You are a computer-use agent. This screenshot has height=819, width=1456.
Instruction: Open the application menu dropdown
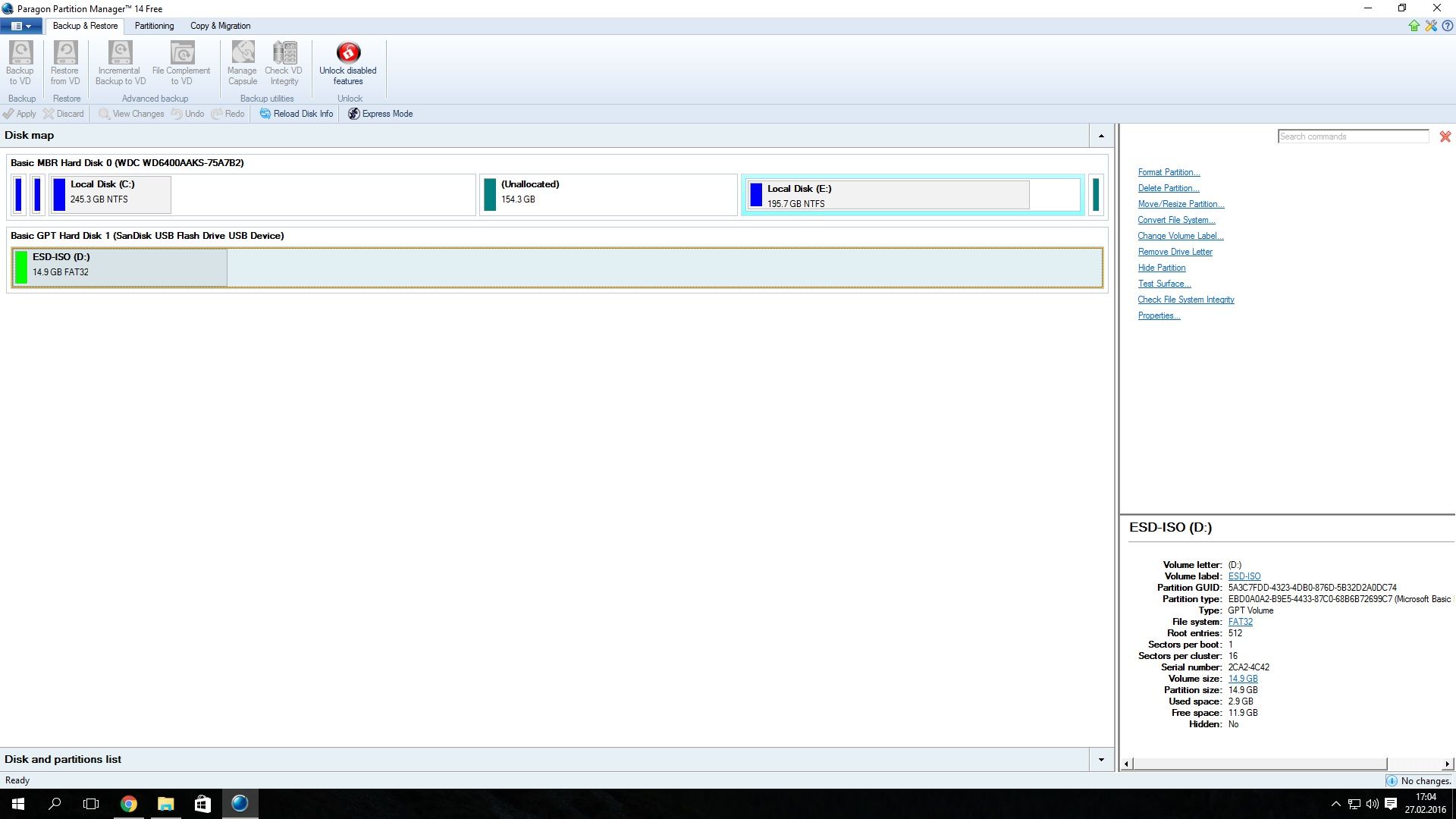point(21,26)
